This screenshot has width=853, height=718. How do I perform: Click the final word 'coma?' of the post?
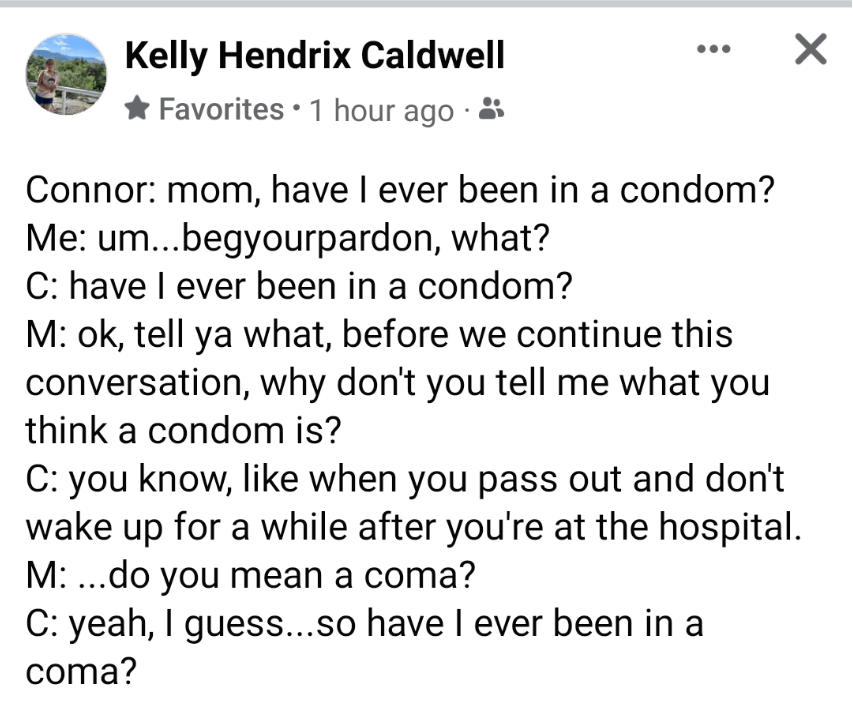pos(80,671)
